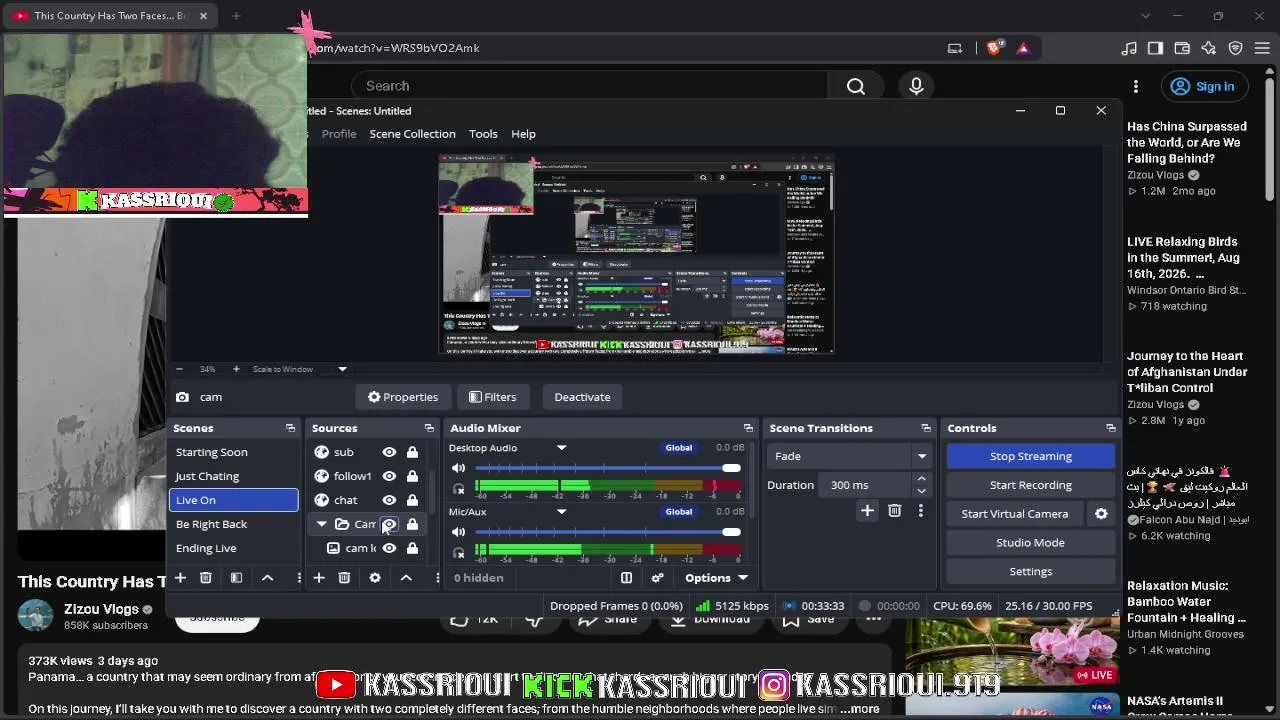Screen dimensions: 1280x720
Task: Toggle the lock on the follow1 source
Action: tap(412, 476)
